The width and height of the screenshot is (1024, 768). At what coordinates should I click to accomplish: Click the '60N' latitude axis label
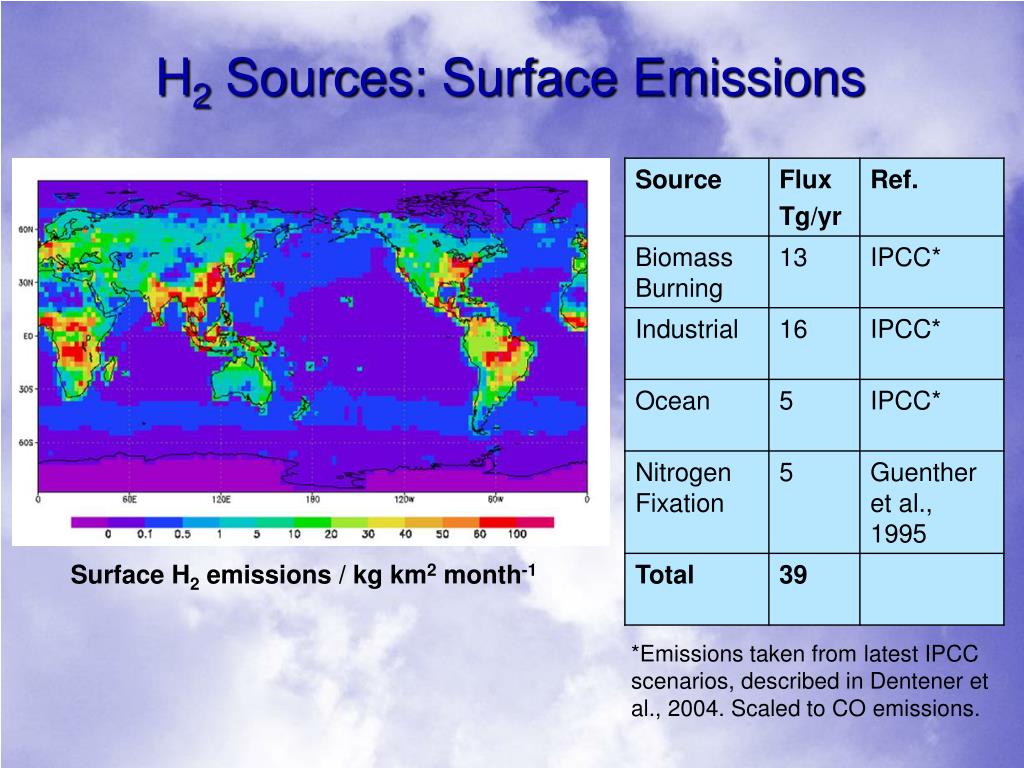click(25, 230)
